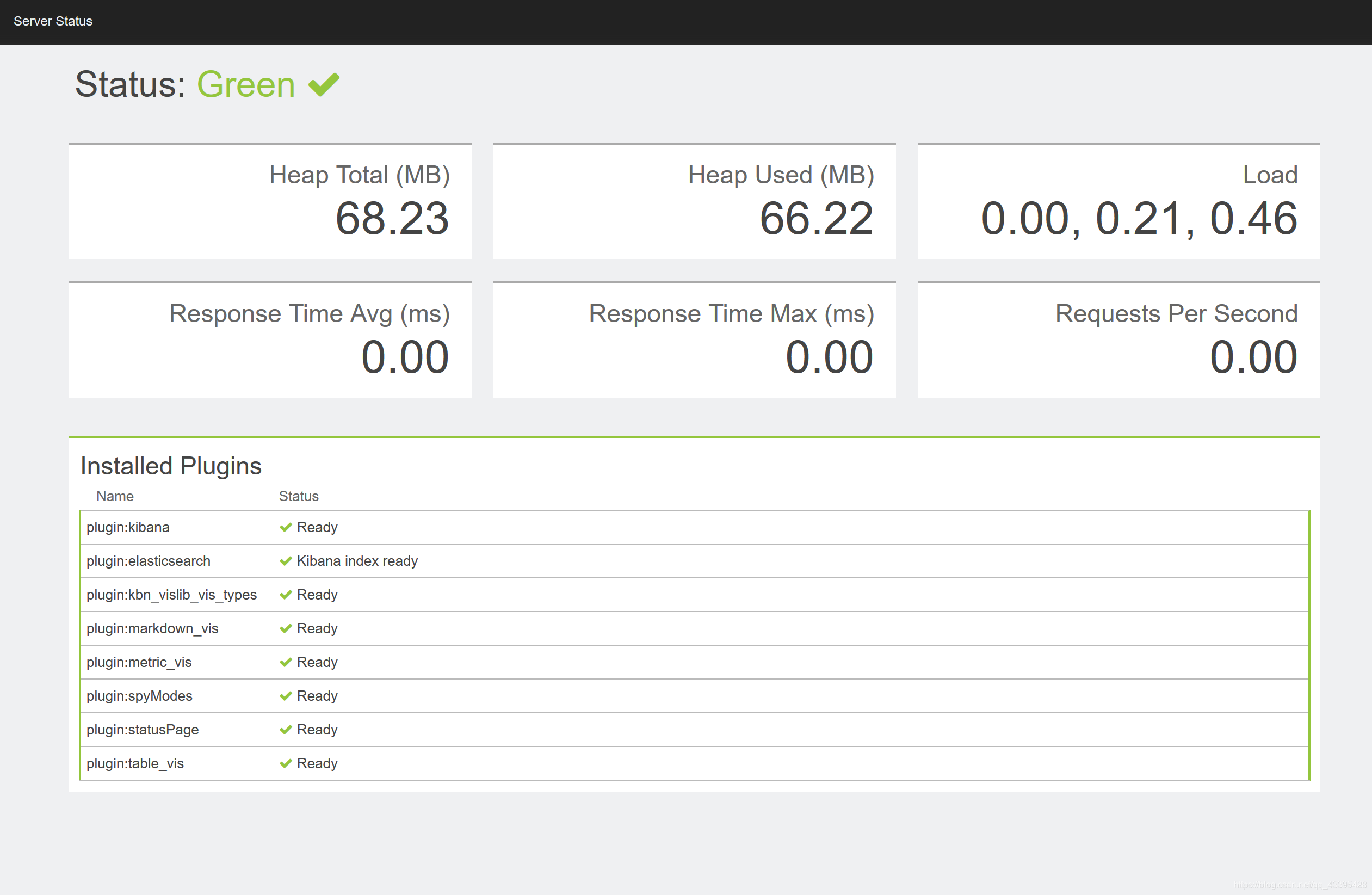Viewport: 1372px width, 895px height.
Task: Click the 68.23 heap total value
Action: pos(393,219)
